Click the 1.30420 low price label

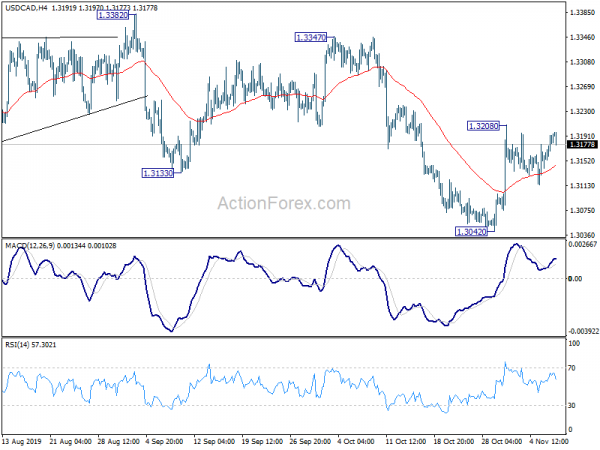pos(471,232)
